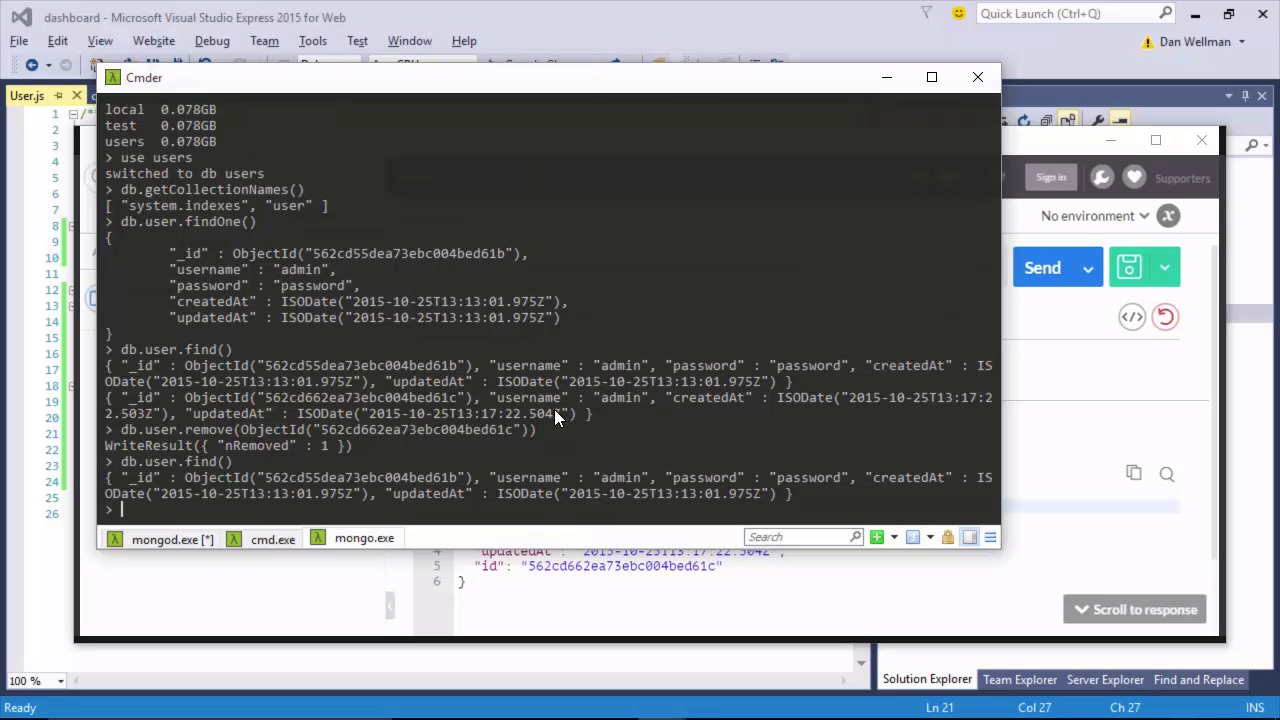This screenshot has height=720, width=1280.
Task: Create new console with green plus
Action: 877,538
